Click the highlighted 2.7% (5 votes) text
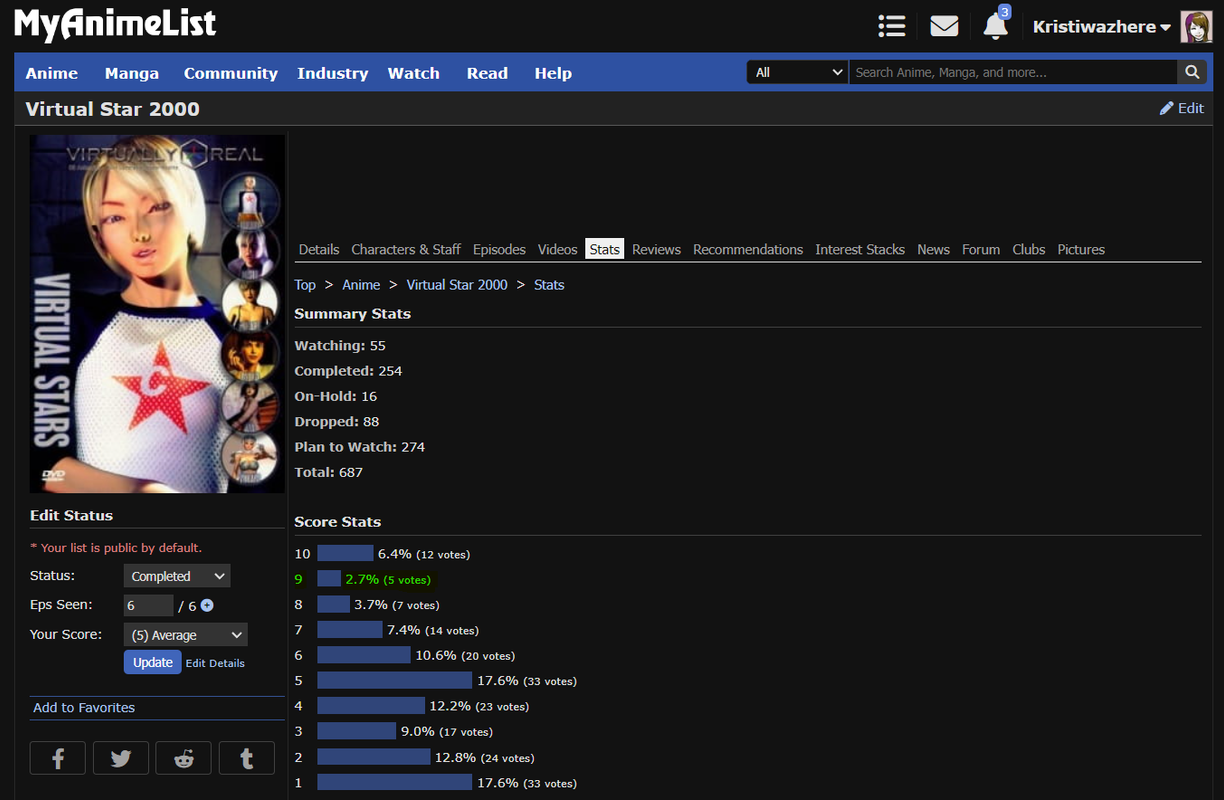 coord(388,579)
